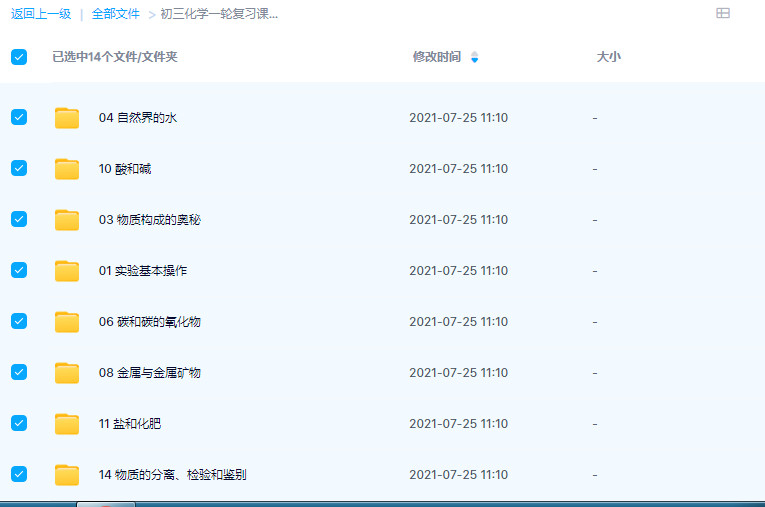Deselect the 04 自然界的水 checkbox
Image resolution: width=765 pixels, height=507 pixels.
[x=19, y=117]
